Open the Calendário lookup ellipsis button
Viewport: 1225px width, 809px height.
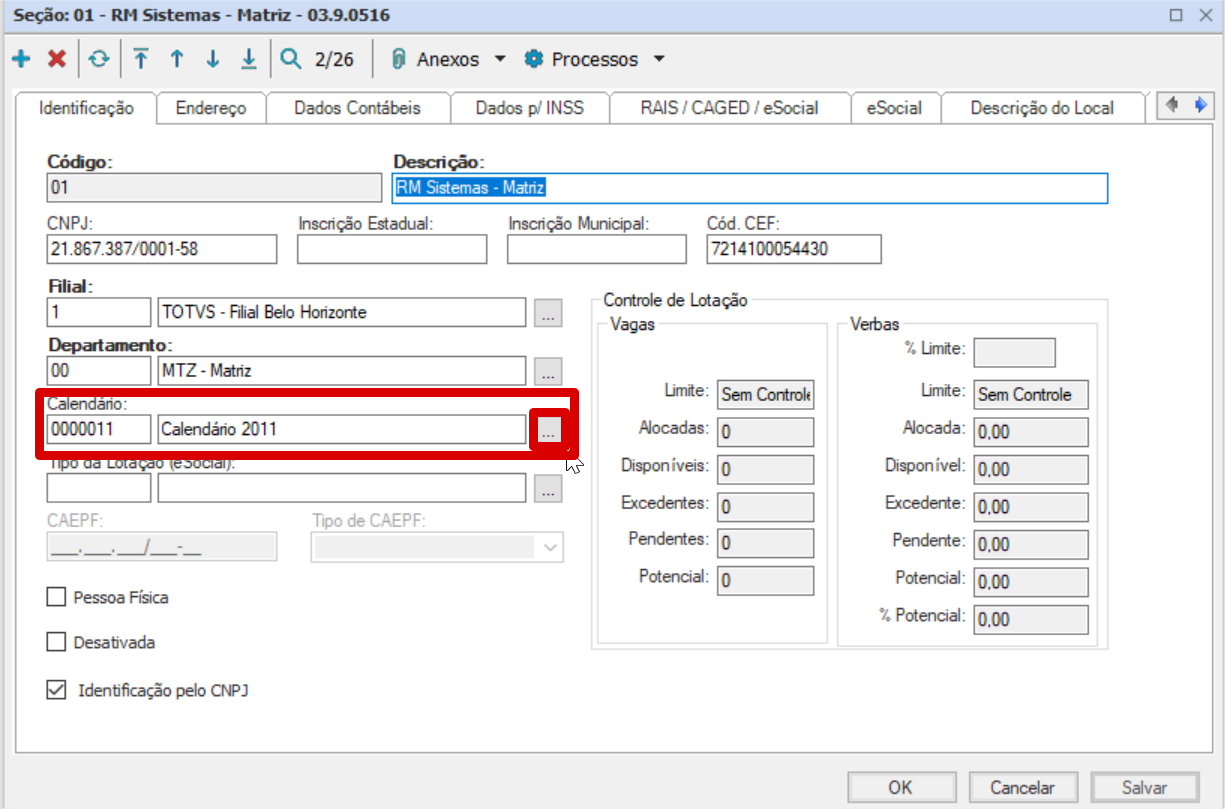(548, 430)
